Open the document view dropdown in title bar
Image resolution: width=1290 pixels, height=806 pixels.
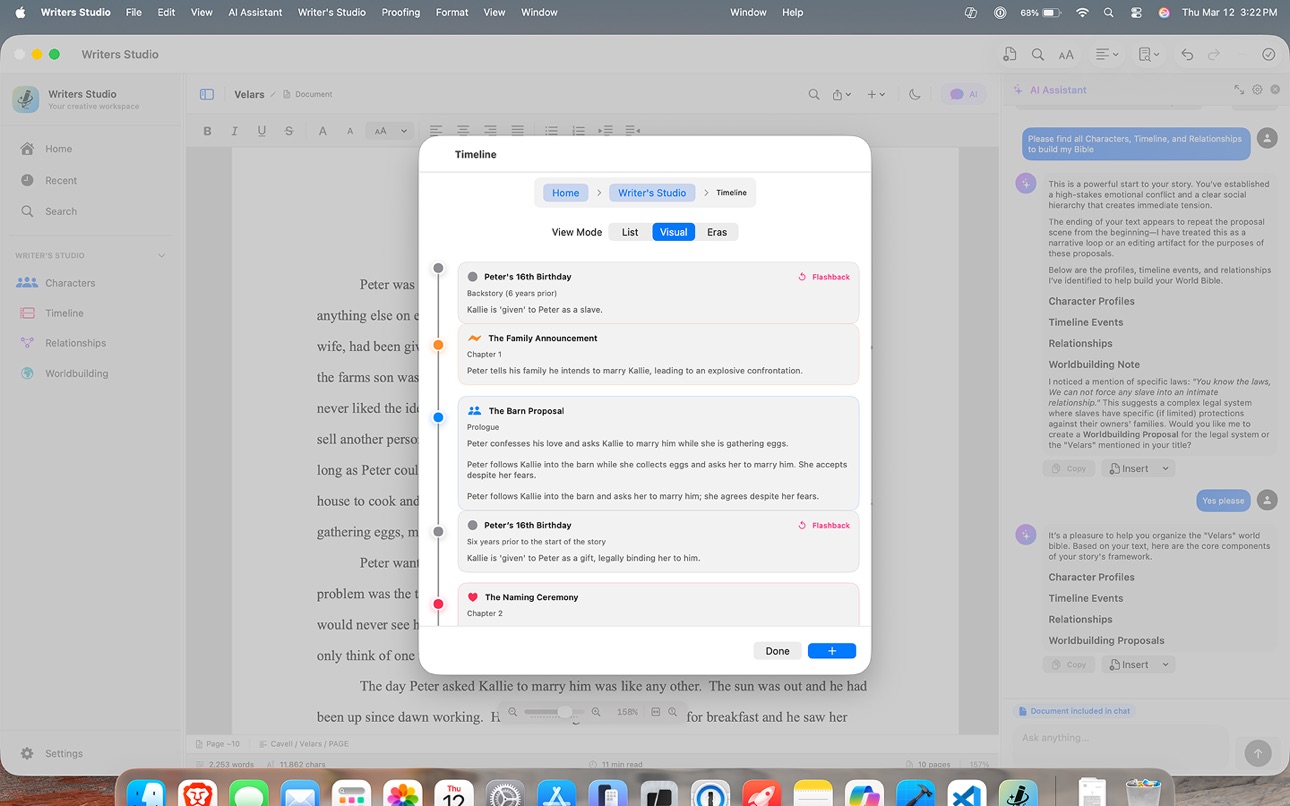(1149, 55)
